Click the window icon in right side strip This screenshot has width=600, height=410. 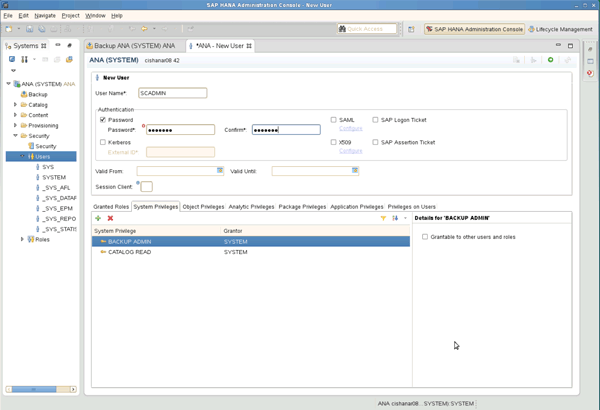[590, 61]
